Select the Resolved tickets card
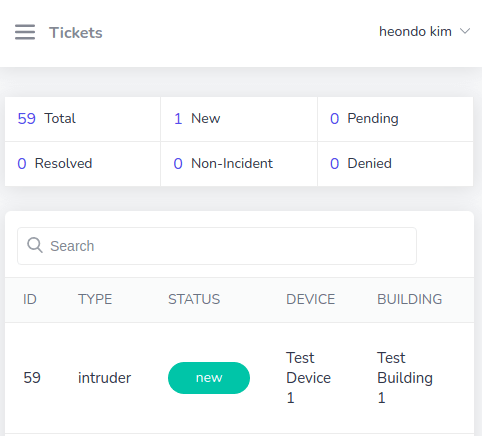The image size is (482, 436). click(83, 164)
